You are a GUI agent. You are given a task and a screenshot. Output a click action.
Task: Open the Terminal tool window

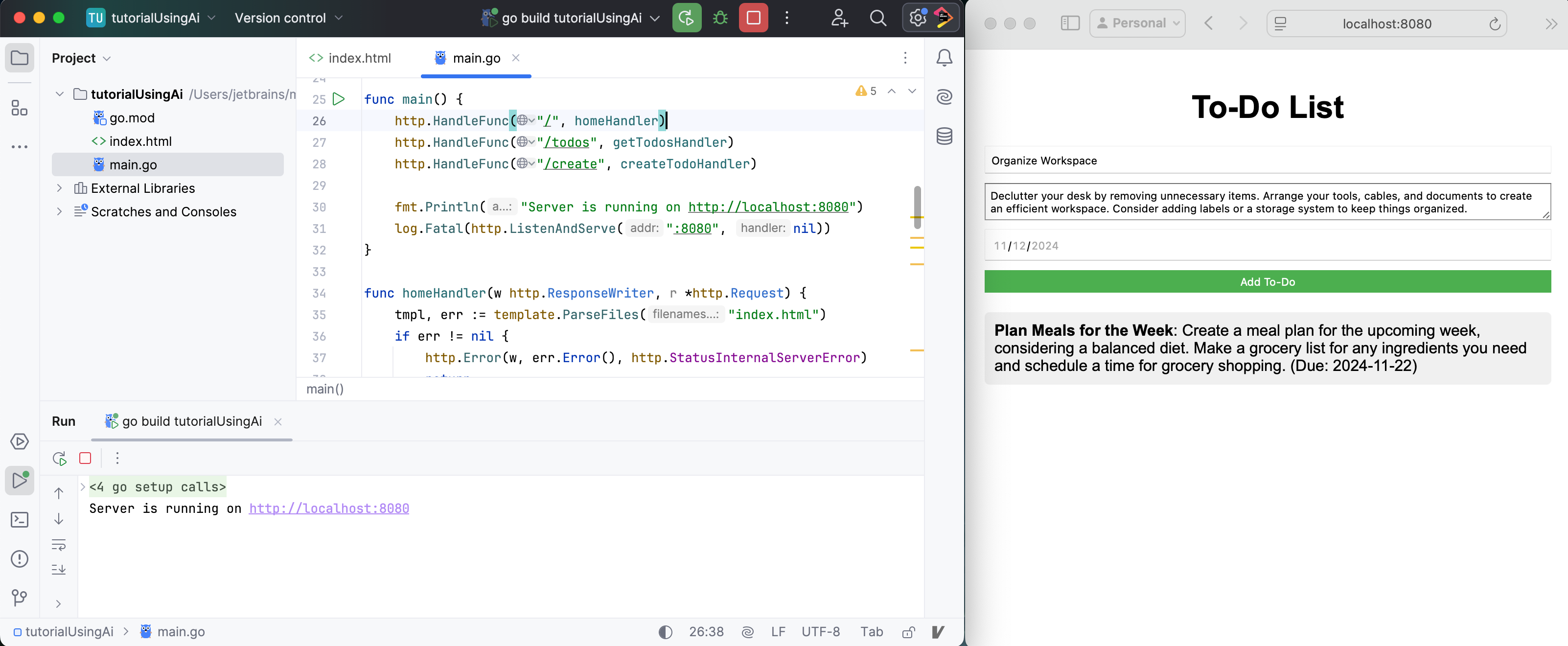tap(20, 520)
